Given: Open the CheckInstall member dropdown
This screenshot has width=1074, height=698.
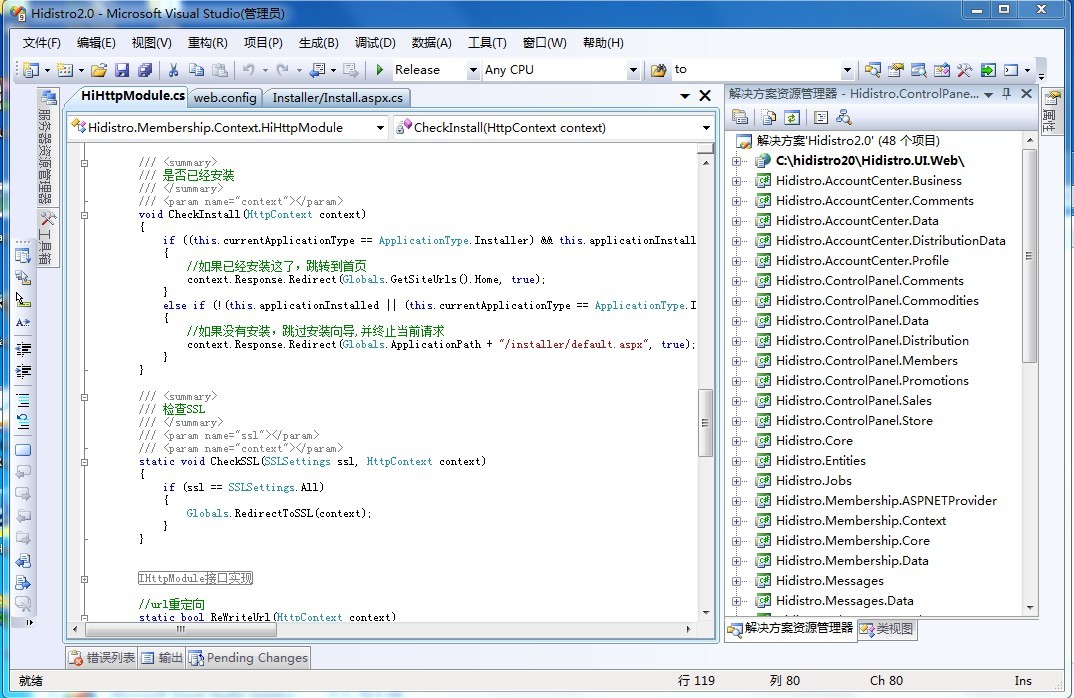Looking at the screenshot, I should 706,128.
